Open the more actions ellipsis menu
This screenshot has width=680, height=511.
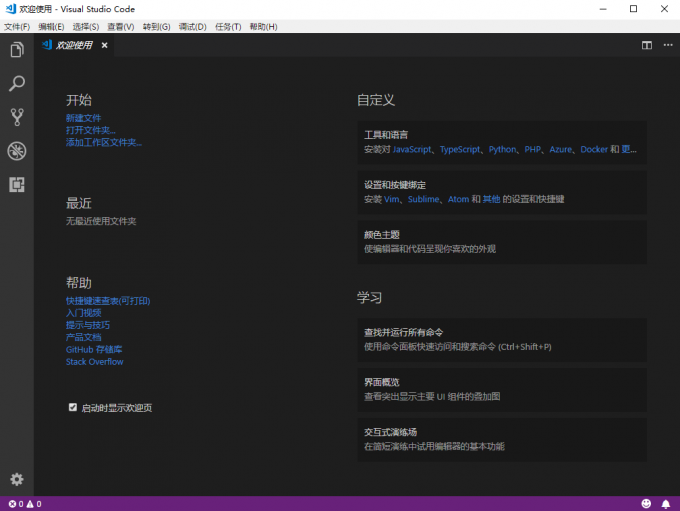tap(668, 45)
